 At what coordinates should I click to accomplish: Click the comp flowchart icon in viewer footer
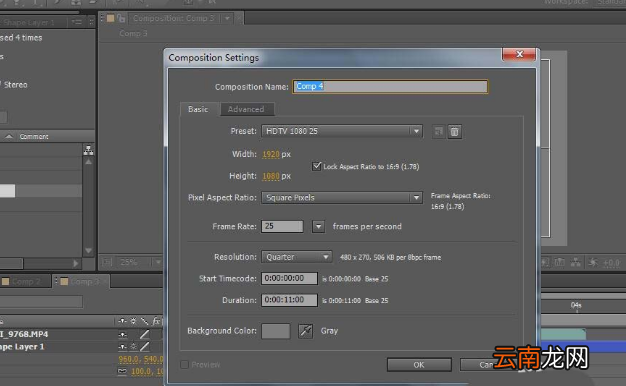(575, 262)
